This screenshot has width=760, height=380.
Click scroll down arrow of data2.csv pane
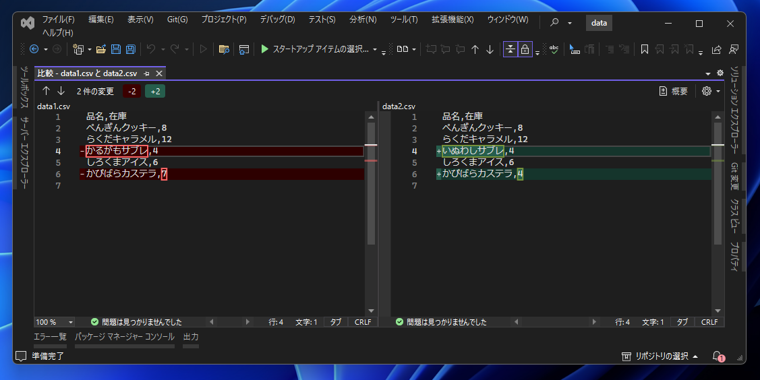tap(718, 311)
